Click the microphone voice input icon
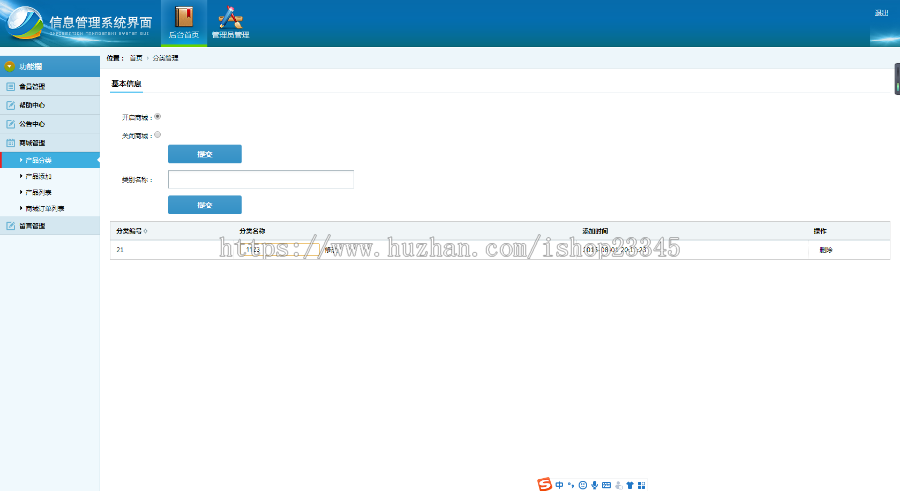This screenshot has height=491, width=900. 595,485
